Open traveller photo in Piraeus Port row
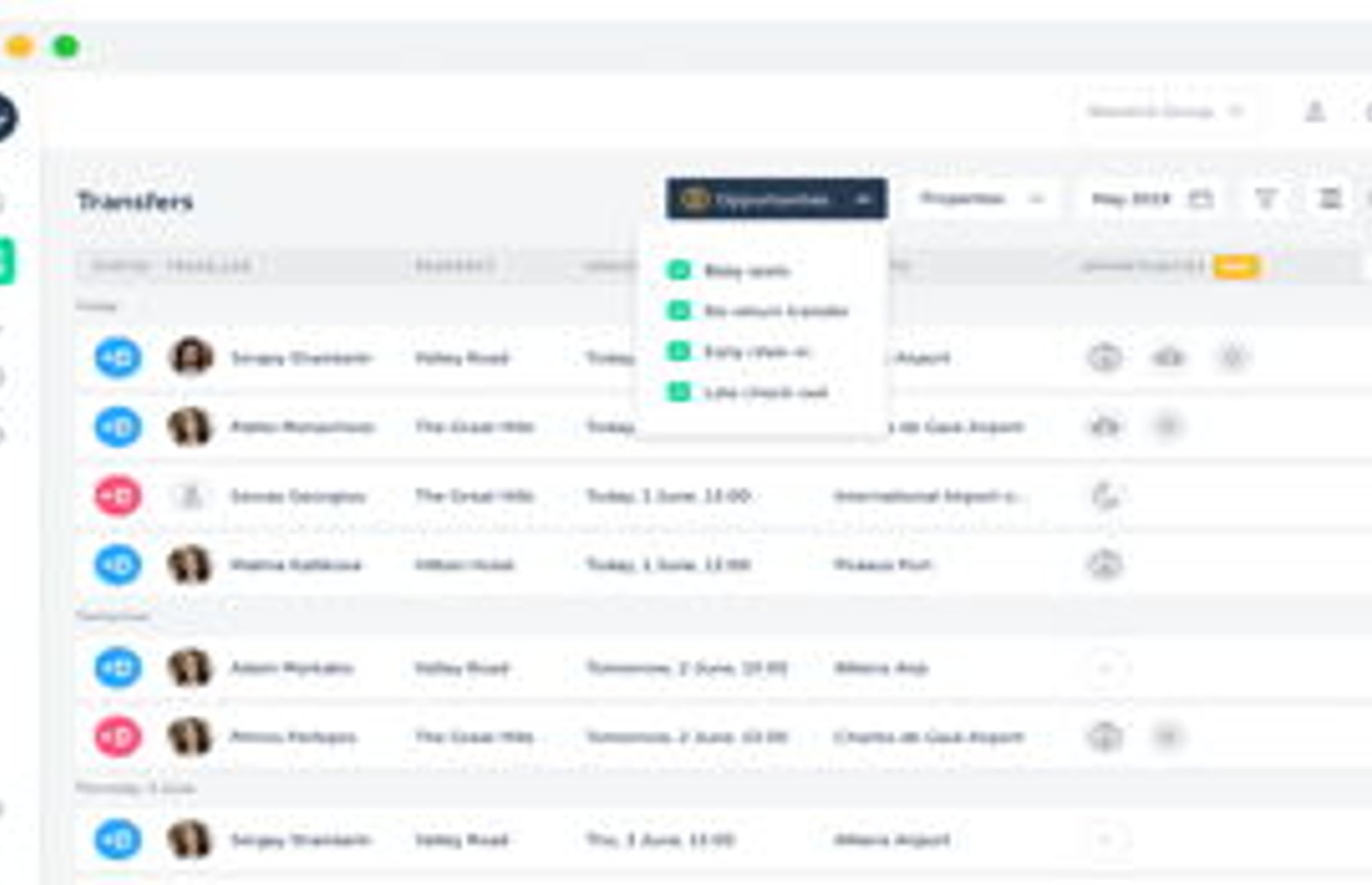 [190, 564]
